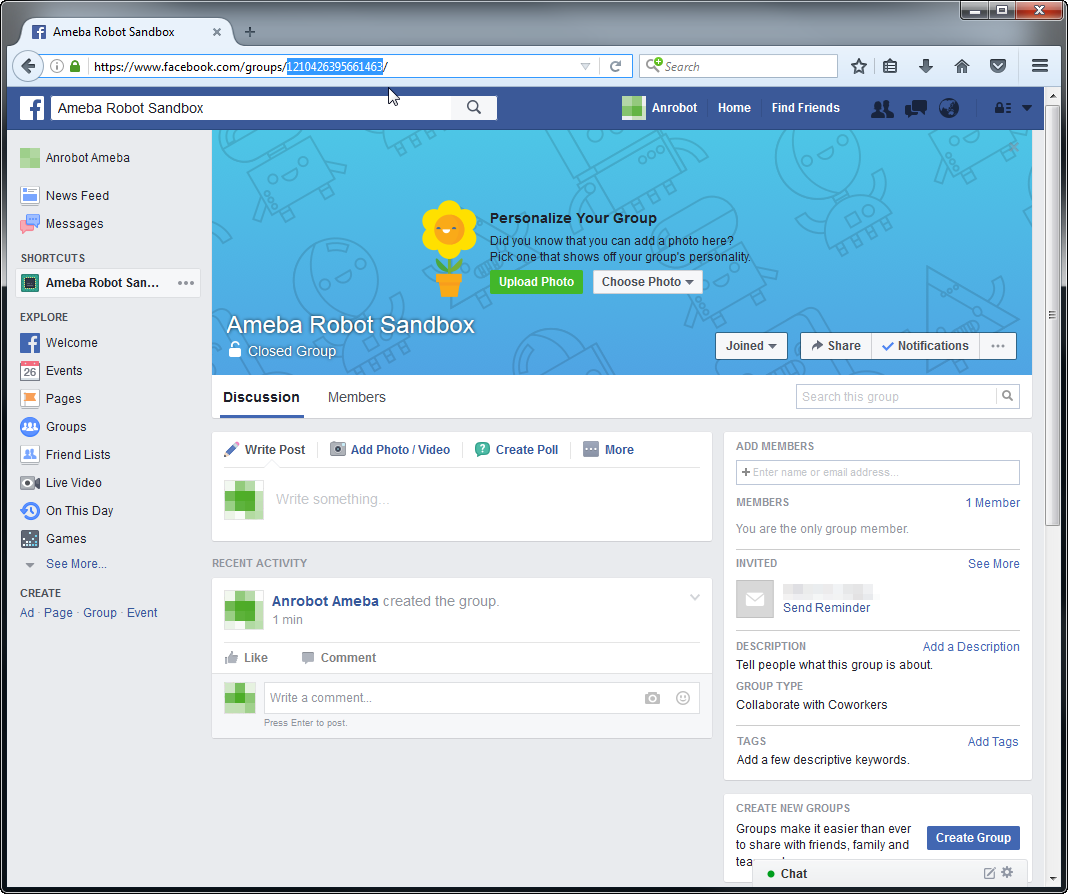The image size is (1068, 894).
Task: Click the Search this group field
Action: 896,396
